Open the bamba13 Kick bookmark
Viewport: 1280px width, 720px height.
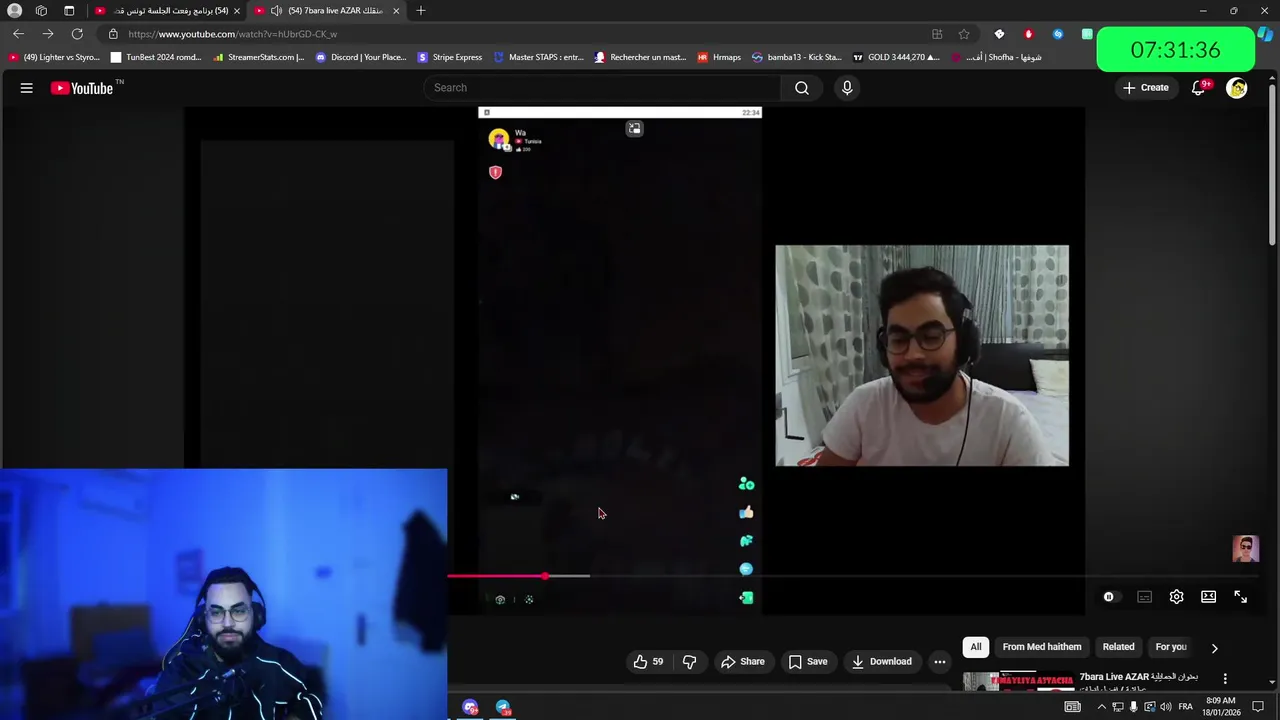pyautogui.click(x=797, y=57)
